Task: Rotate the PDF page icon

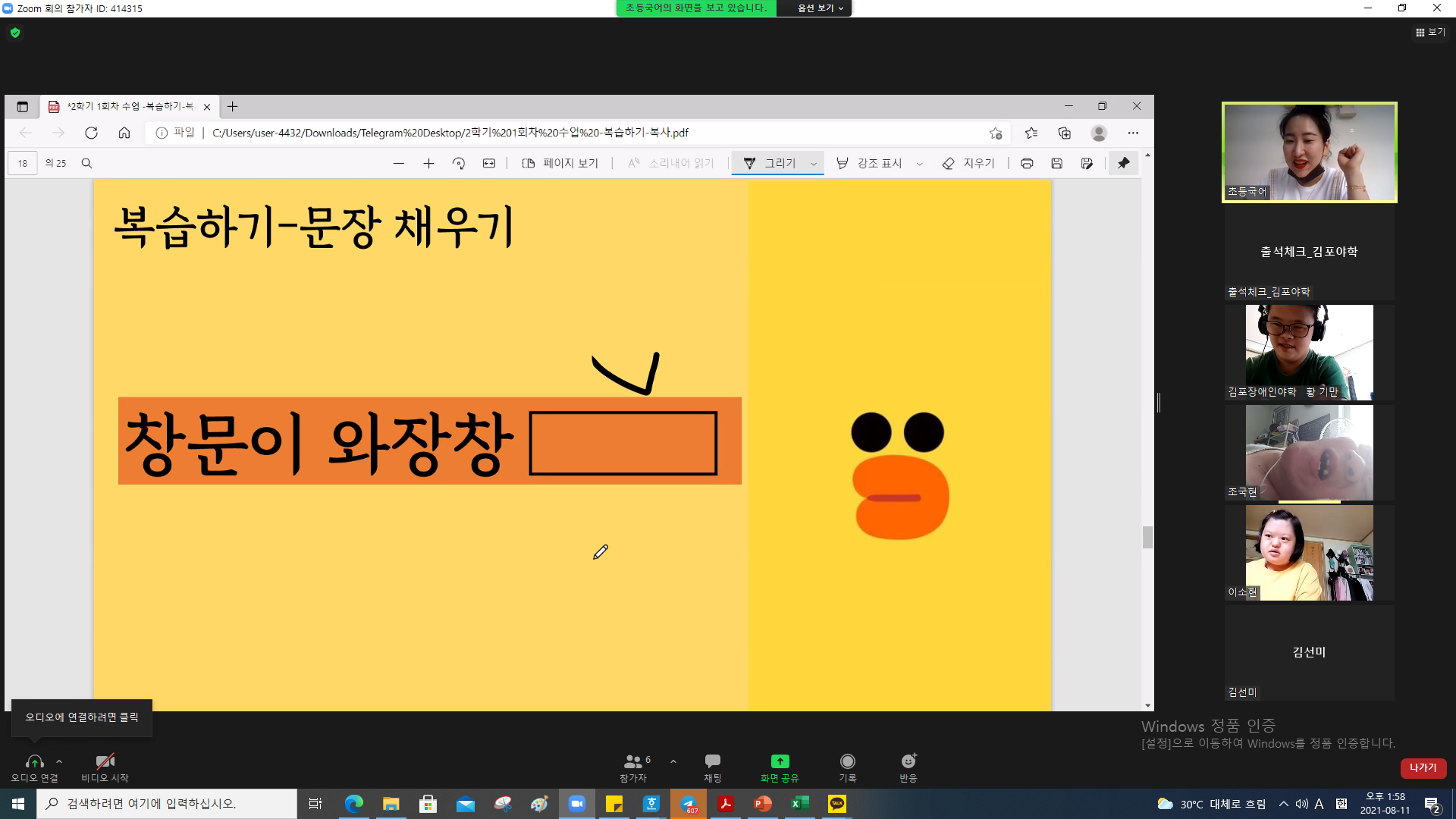Action: (x=459, y=163)
